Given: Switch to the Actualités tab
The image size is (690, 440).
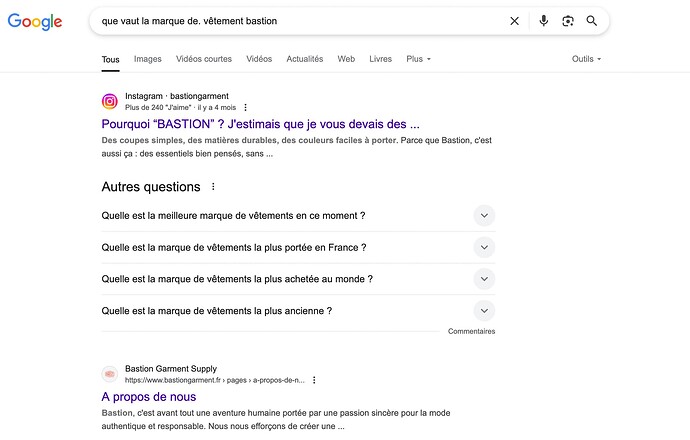Looking at the screenshot, I should coord(304,59).
